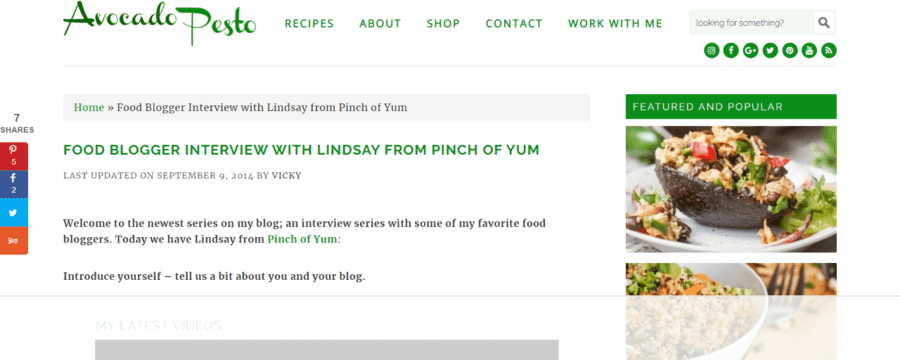Open the Work With Me page
The width and height of the screenshot is (900, 360).
pyautogui.click(x=615, y=24)
